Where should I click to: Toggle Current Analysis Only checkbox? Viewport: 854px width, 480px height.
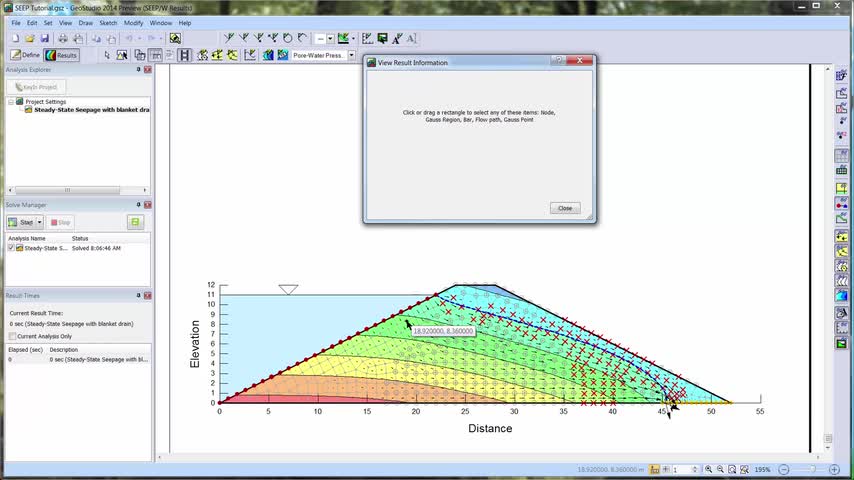click(13, 336)
